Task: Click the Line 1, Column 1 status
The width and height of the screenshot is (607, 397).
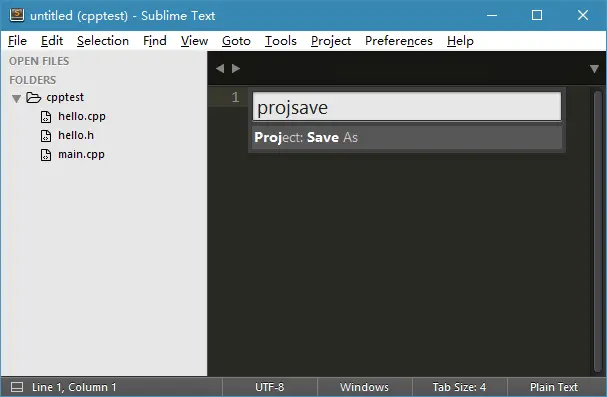Action: (x=74, y=387)
